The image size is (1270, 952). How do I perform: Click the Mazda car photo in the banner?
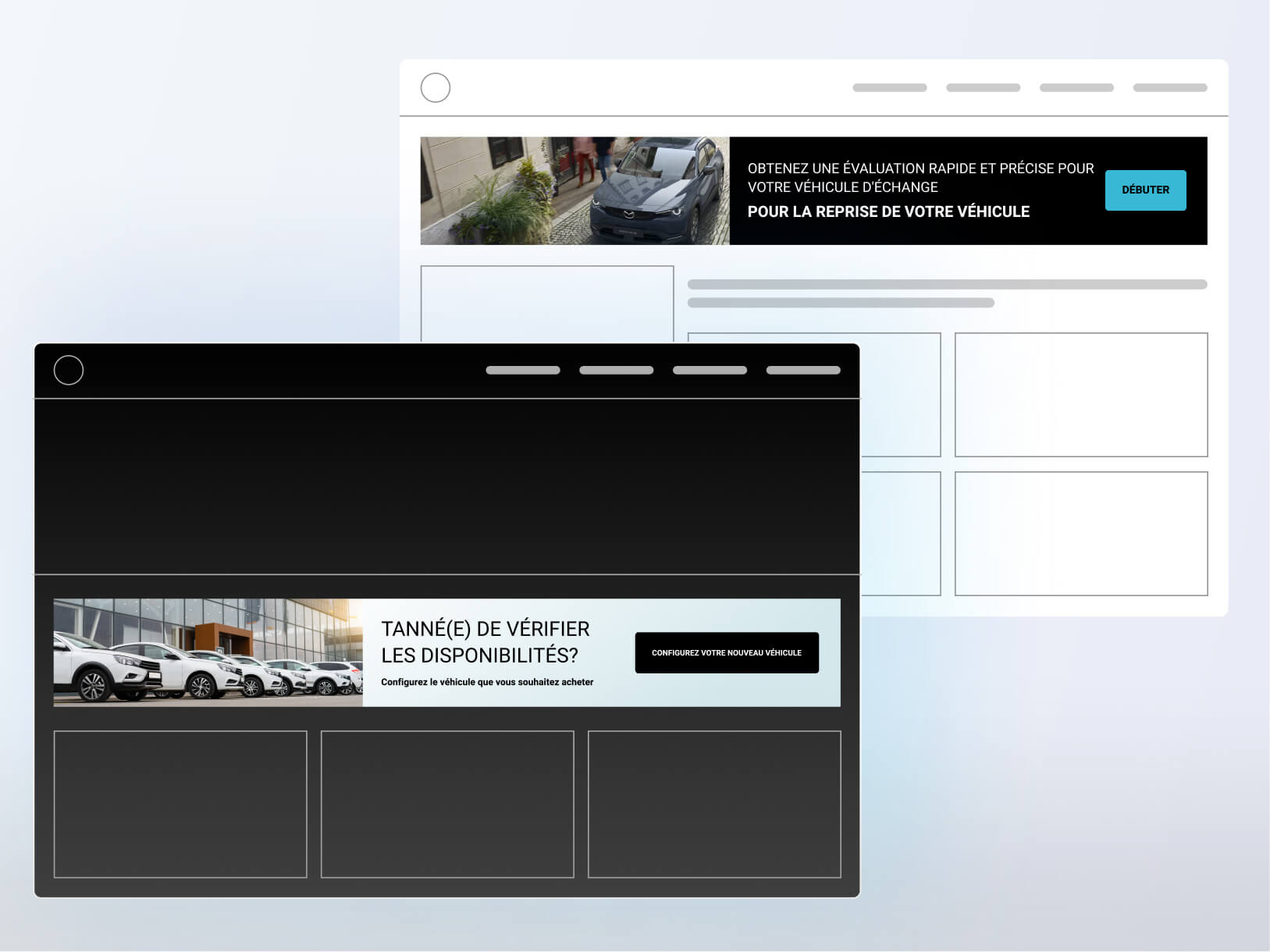click(x=575, y=191)
